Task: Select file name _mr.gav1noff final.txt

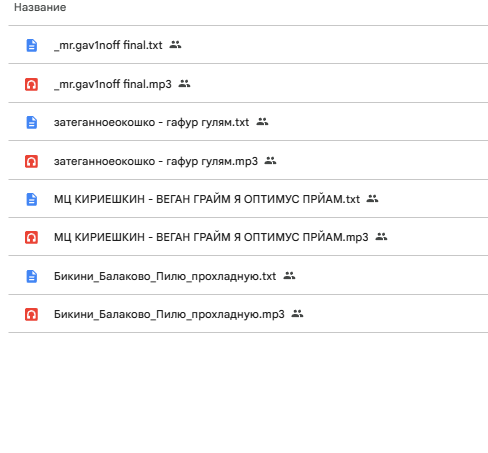Action: click(108, 45)
